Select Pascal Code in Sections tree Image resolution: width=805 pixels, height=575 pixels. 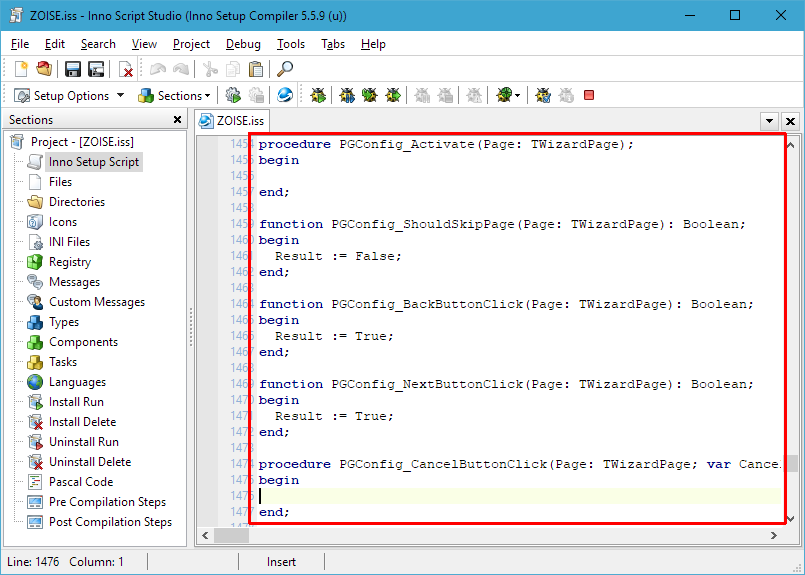(81, 482)
